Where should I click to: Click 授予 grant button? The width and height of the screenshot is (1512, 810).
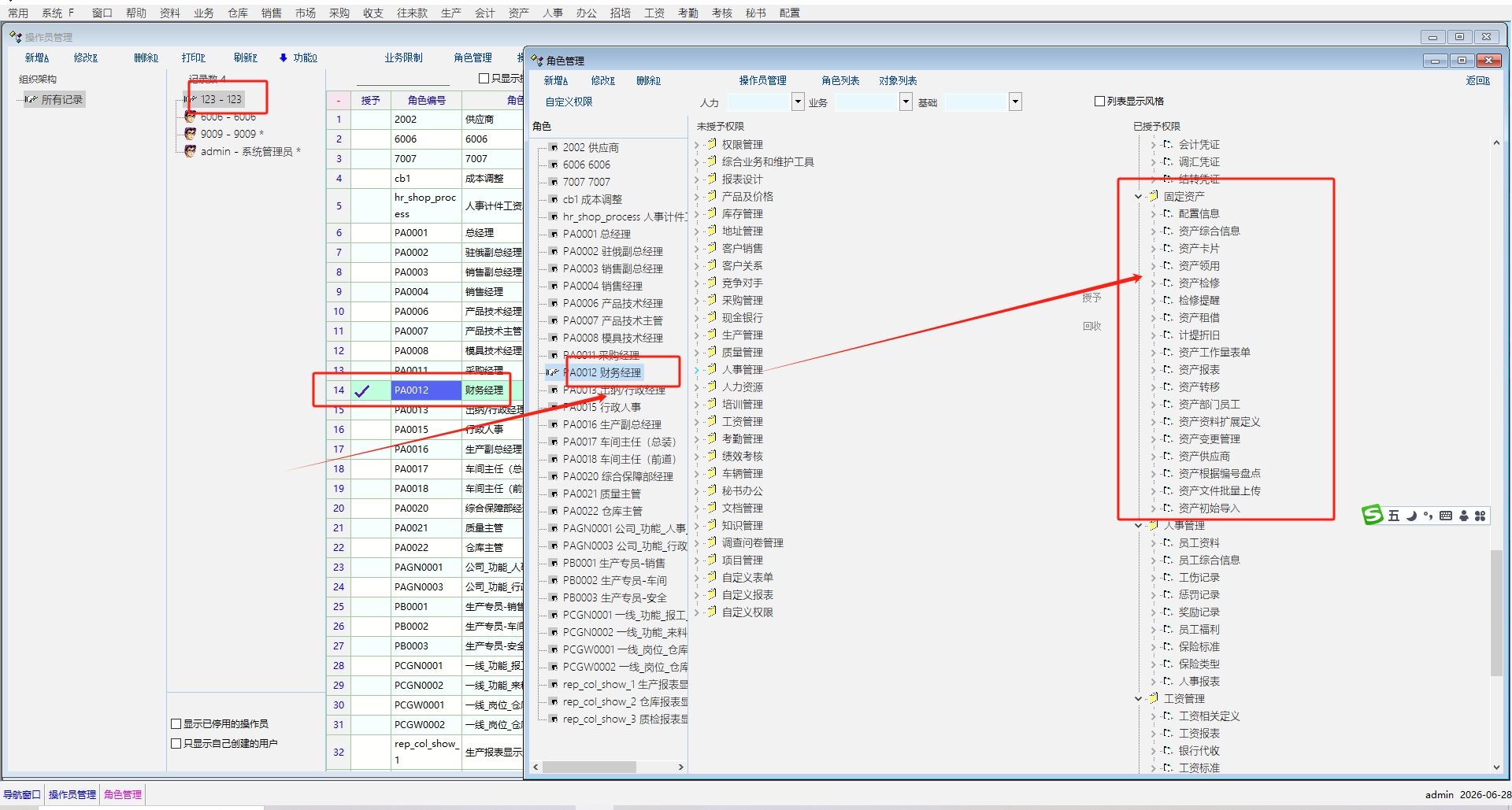click(x=1091, y=297)
